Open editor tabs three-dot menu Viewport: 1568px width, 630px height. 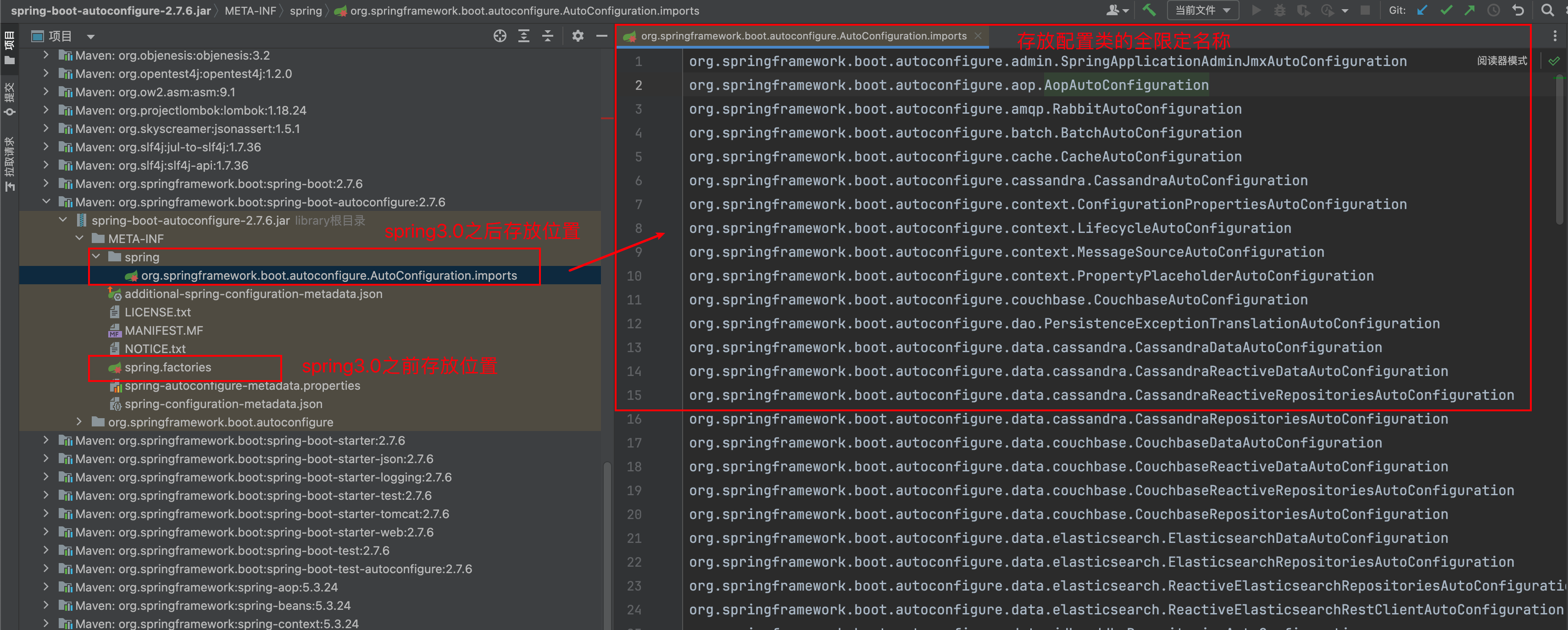pyautogui.click(x=1555, y=37)
